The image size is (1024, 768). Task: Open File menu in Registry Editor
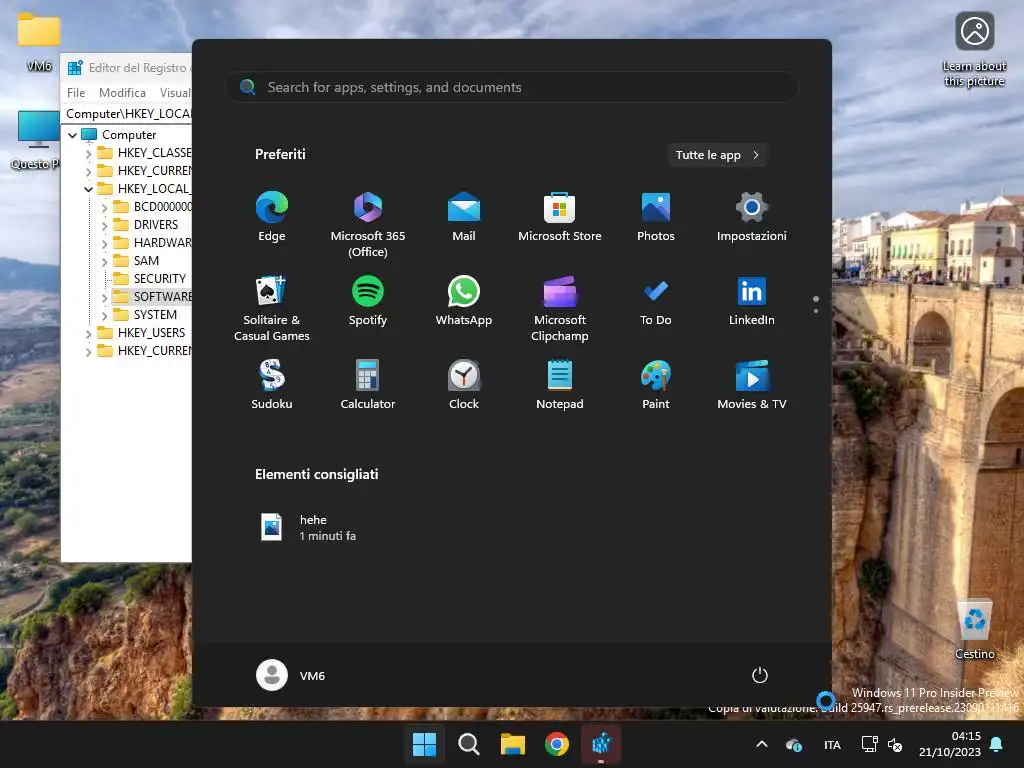(x=76, y=93)
